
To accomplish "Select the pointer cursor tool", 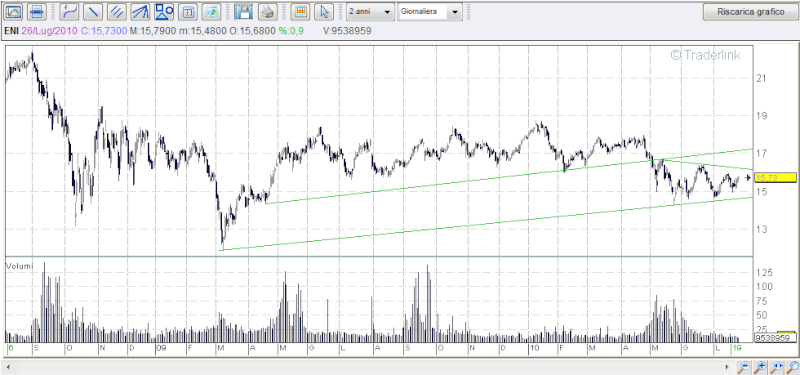I will point(324,11).
